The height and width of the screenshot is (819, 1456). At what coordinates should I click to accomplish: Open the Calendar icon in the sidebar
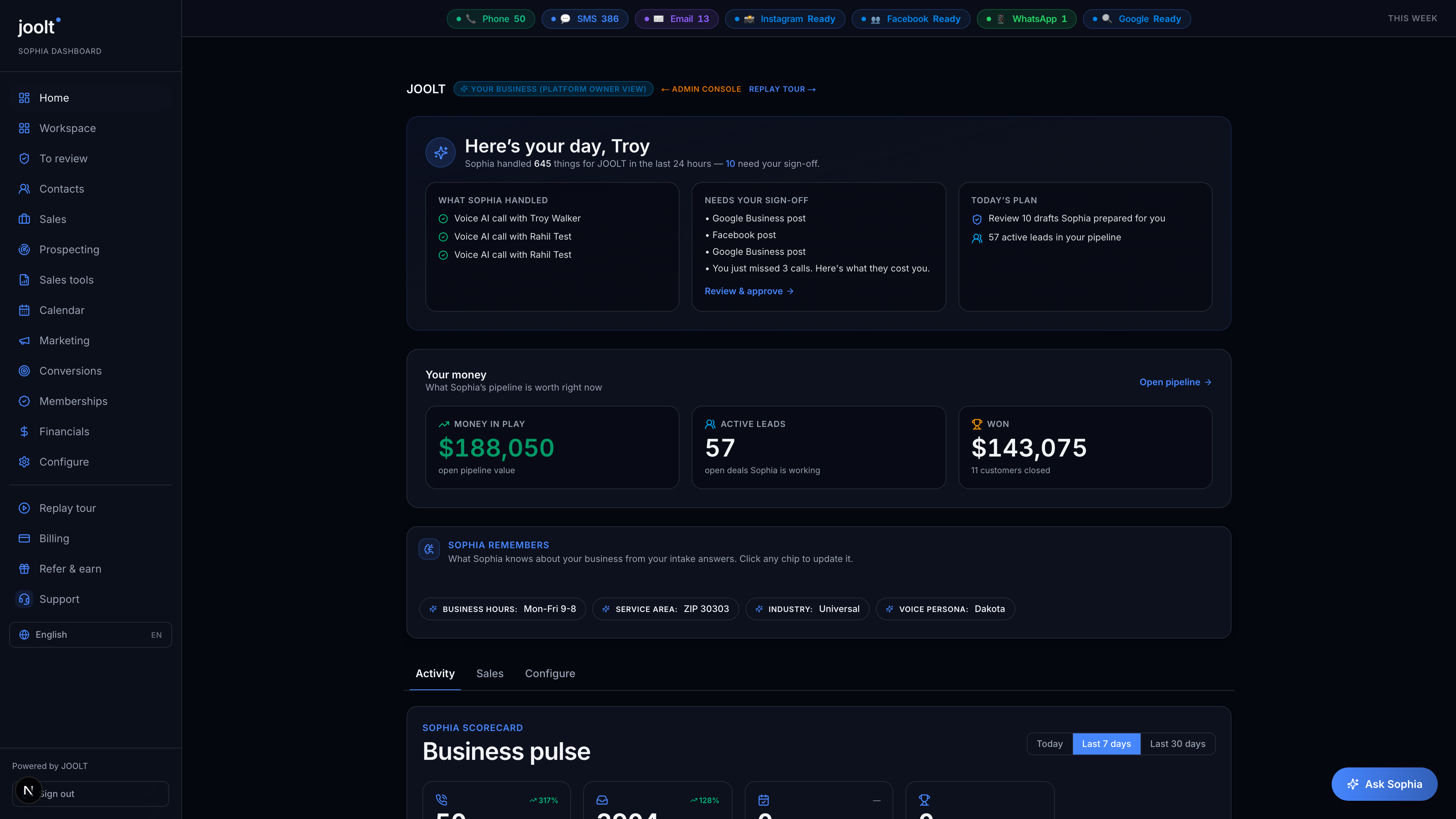point(24,310)
